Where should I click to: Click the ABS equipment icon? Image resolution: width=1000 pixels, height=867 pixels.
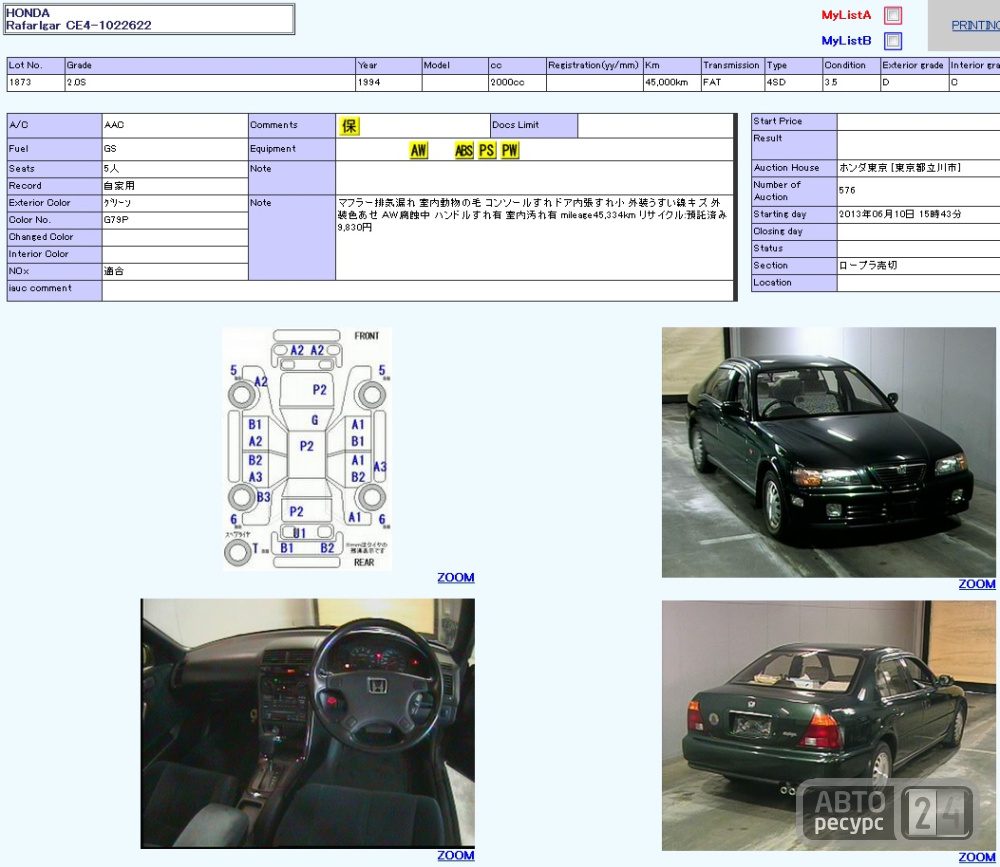[464, 150]
